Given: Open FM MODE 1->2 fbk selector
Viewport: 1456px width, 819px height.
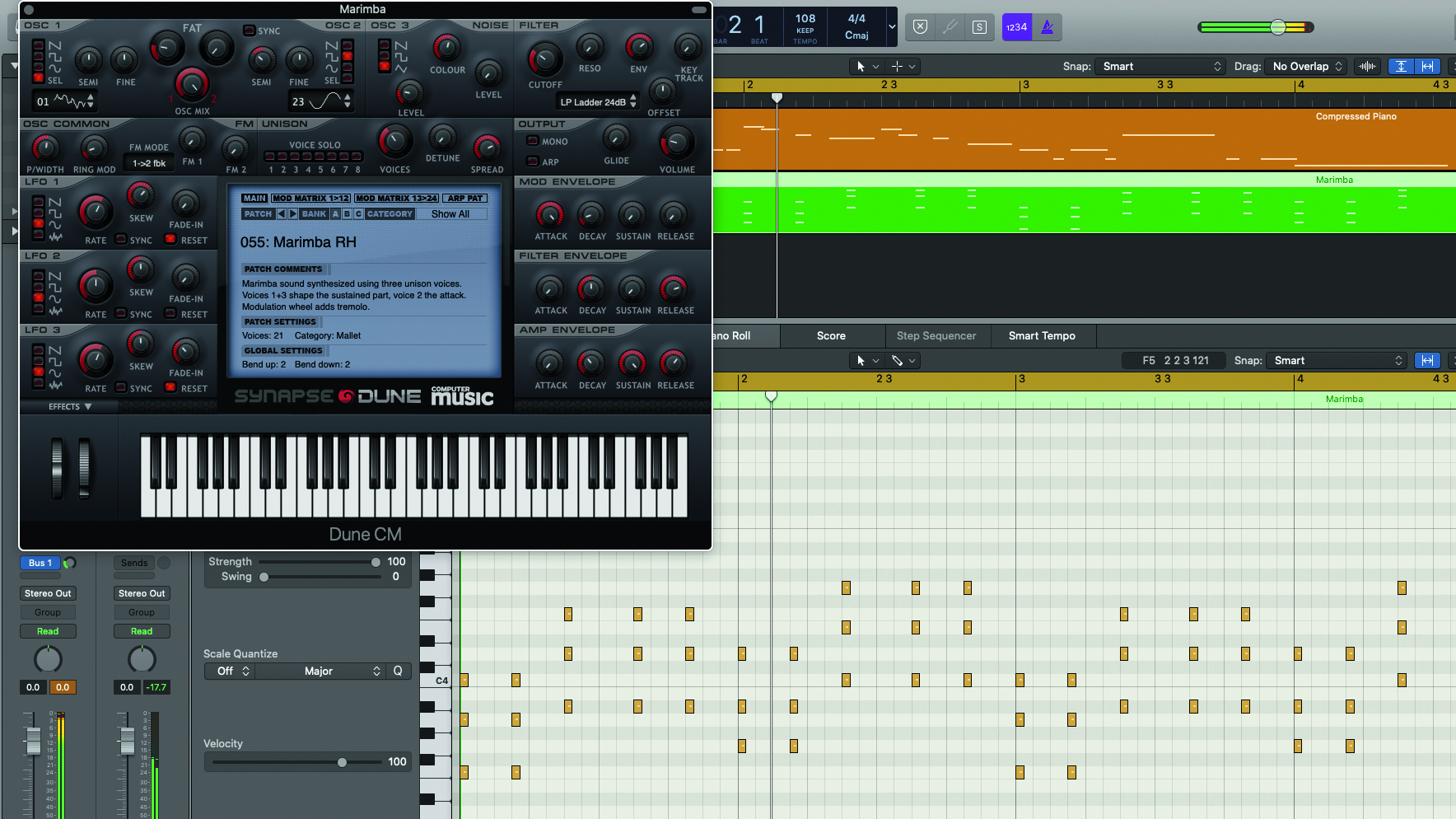Looking at the screenshot, I should coord(149,163).
